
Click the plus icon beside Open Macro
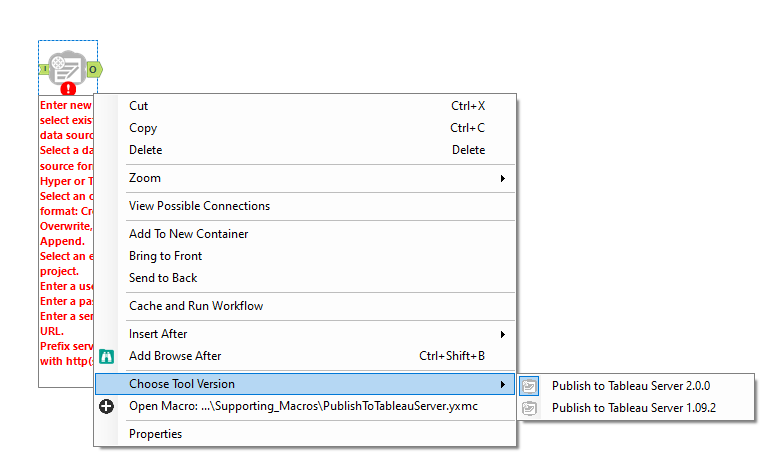tap(107, 406)
